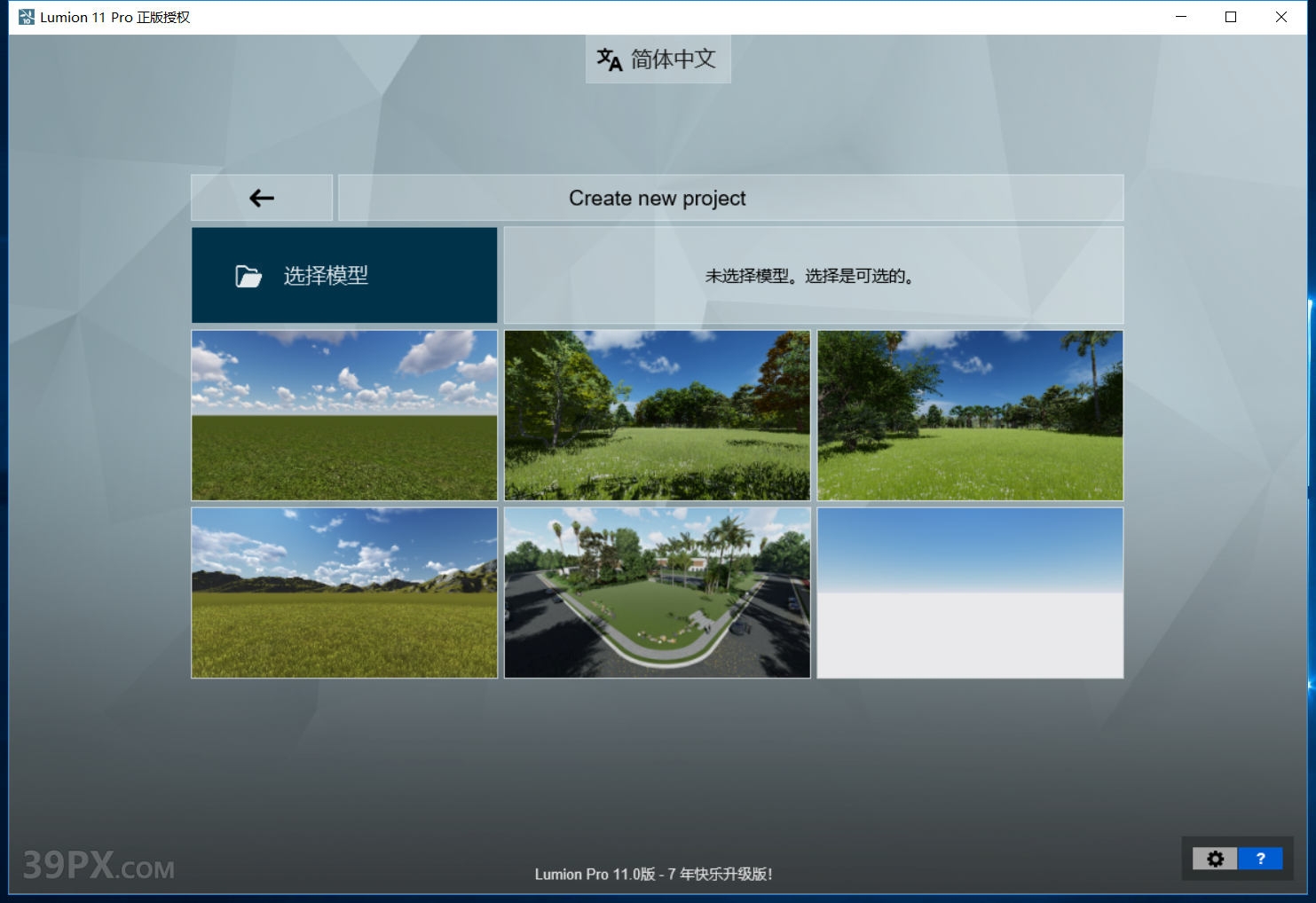Select the forest clearing scene with red tree

coord(657,415)
